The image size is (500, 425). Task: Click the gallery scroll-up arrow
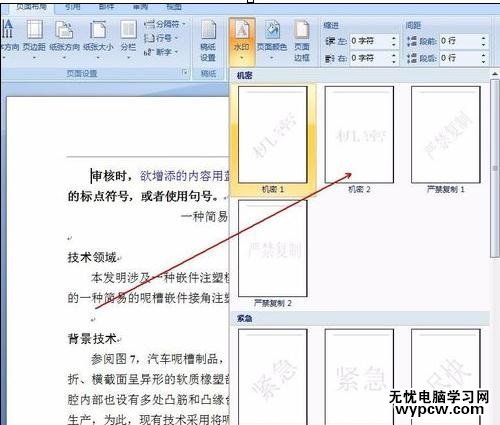495,74
